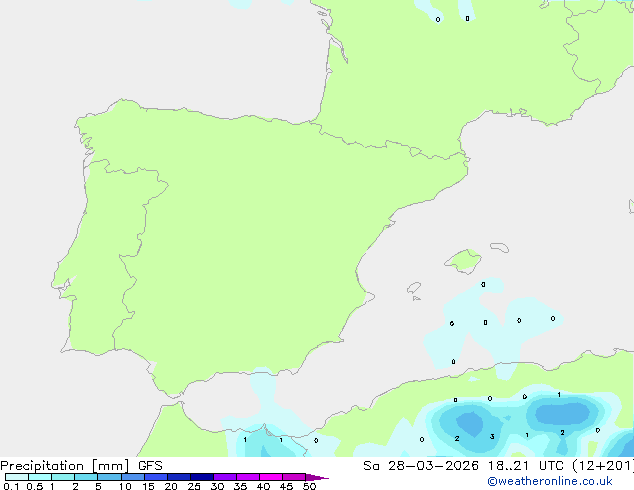The image size is (634, 490).
Task: Click legend label '0.5'
Action: click(34, 486)
